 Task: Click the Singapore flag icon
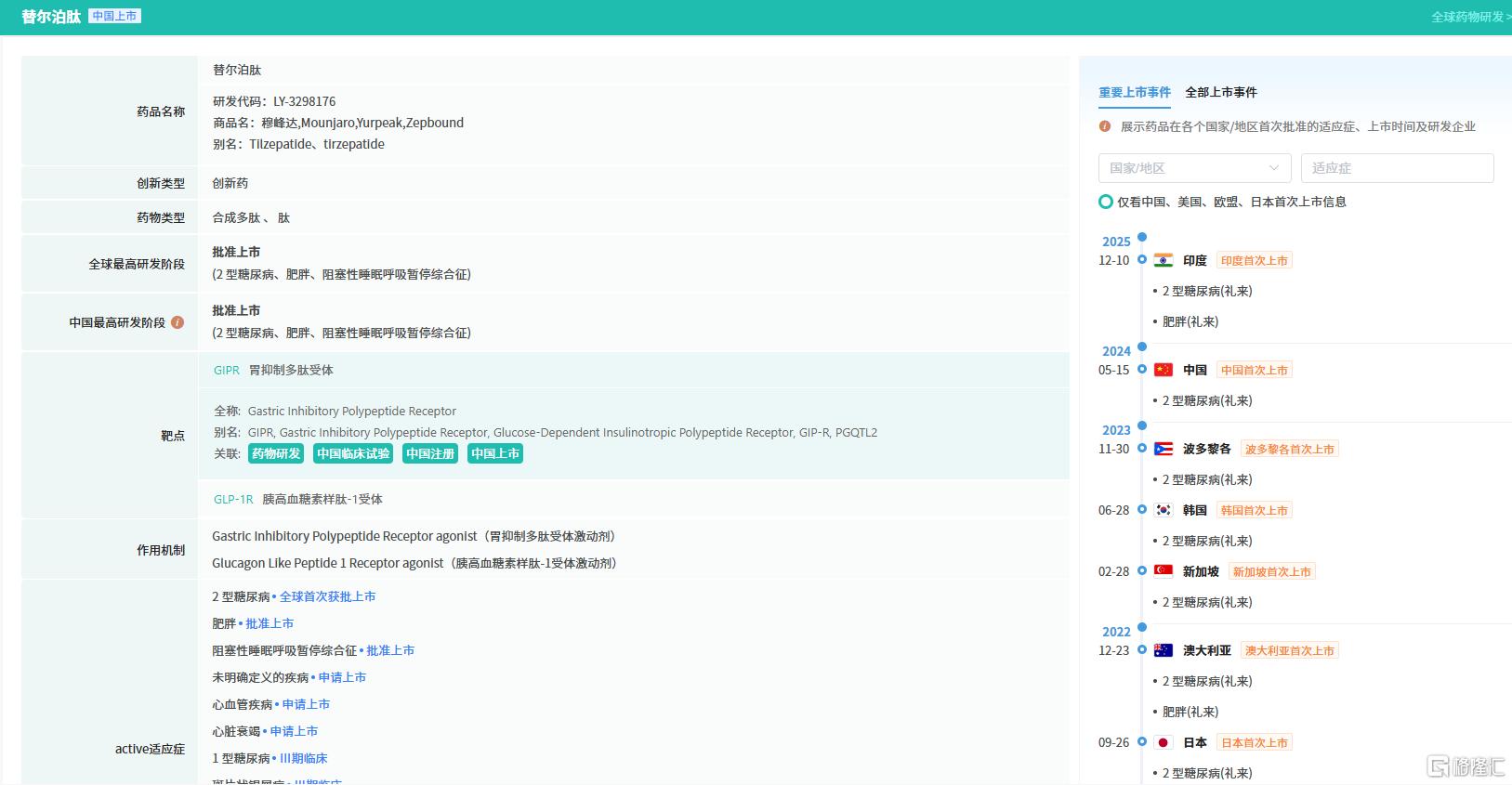pos(1164,571)
